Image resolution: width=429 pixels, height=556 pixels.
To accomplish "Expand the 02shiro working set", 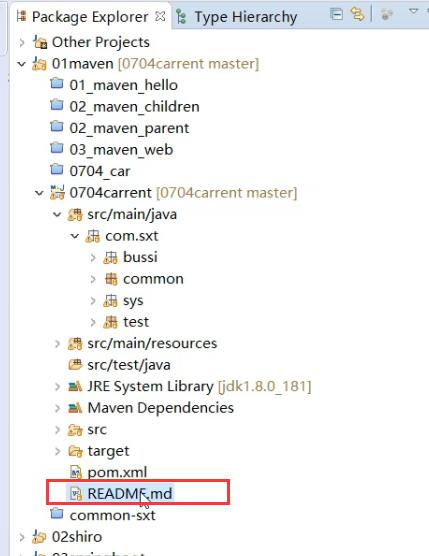I will [x=22, y=538].
